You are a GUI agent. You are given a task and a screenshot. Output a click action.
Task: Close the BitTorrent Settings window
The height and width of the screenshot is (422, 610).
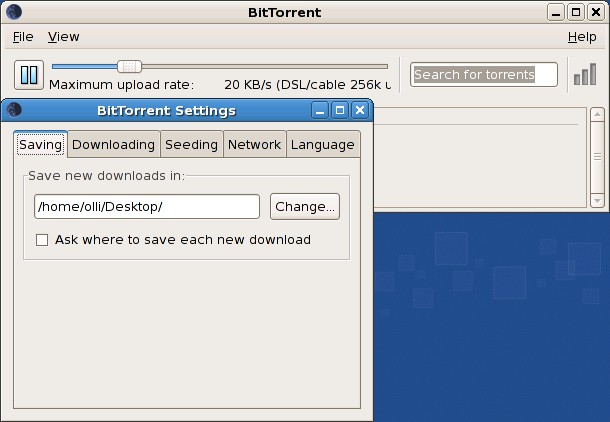click(x=360, y=110)
